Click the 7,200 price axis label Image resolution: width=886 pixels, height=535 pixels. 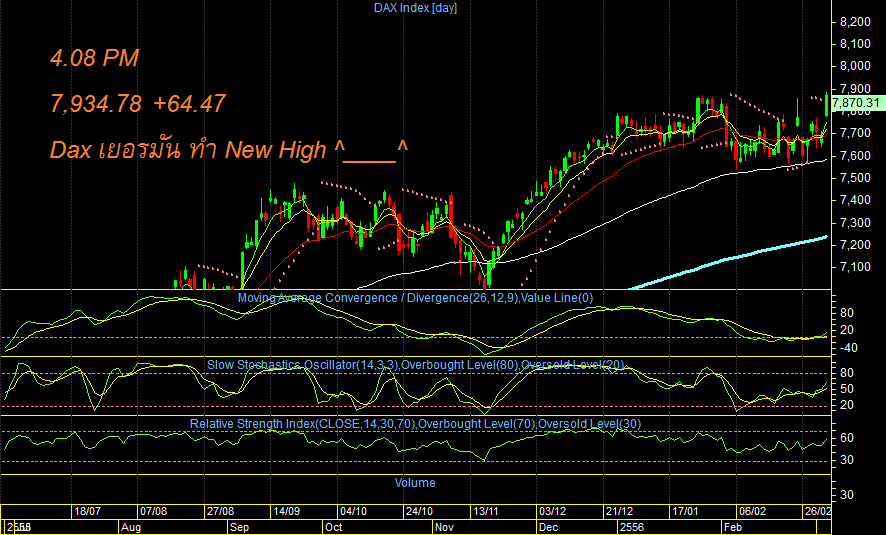click(855, 245)
